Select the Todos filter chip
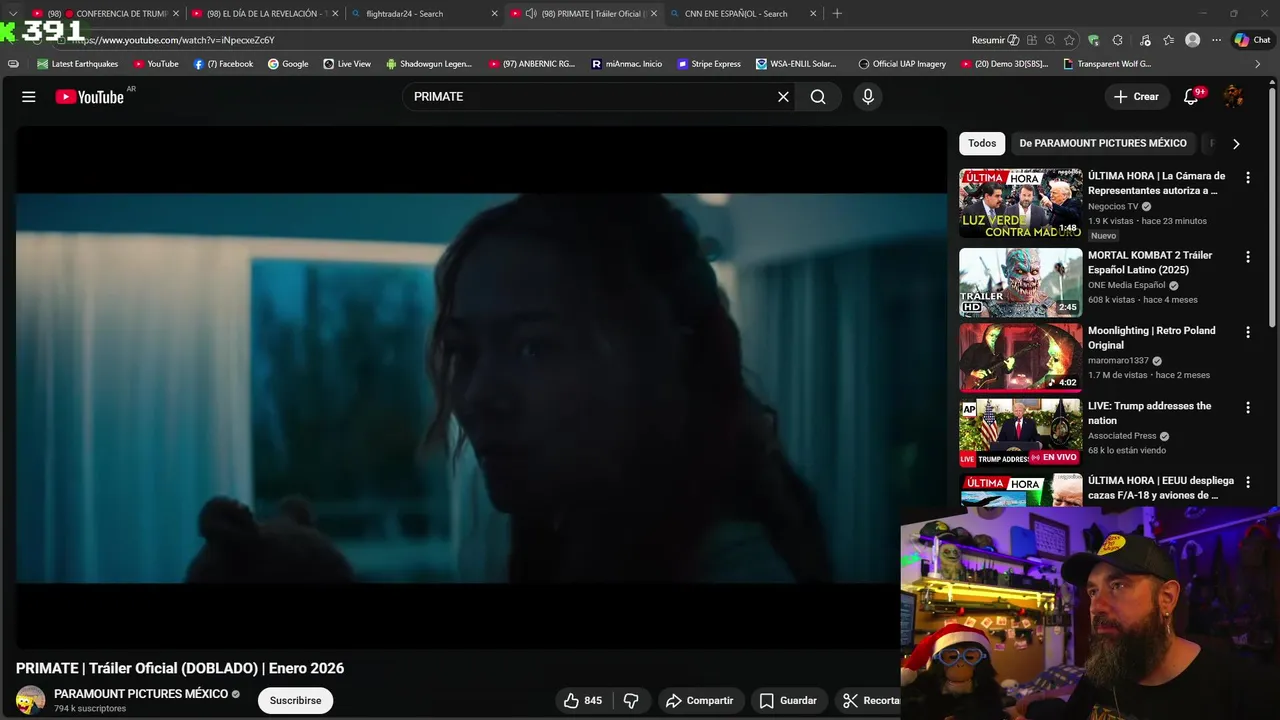The image size is (1280, 720). click(982, 143)
